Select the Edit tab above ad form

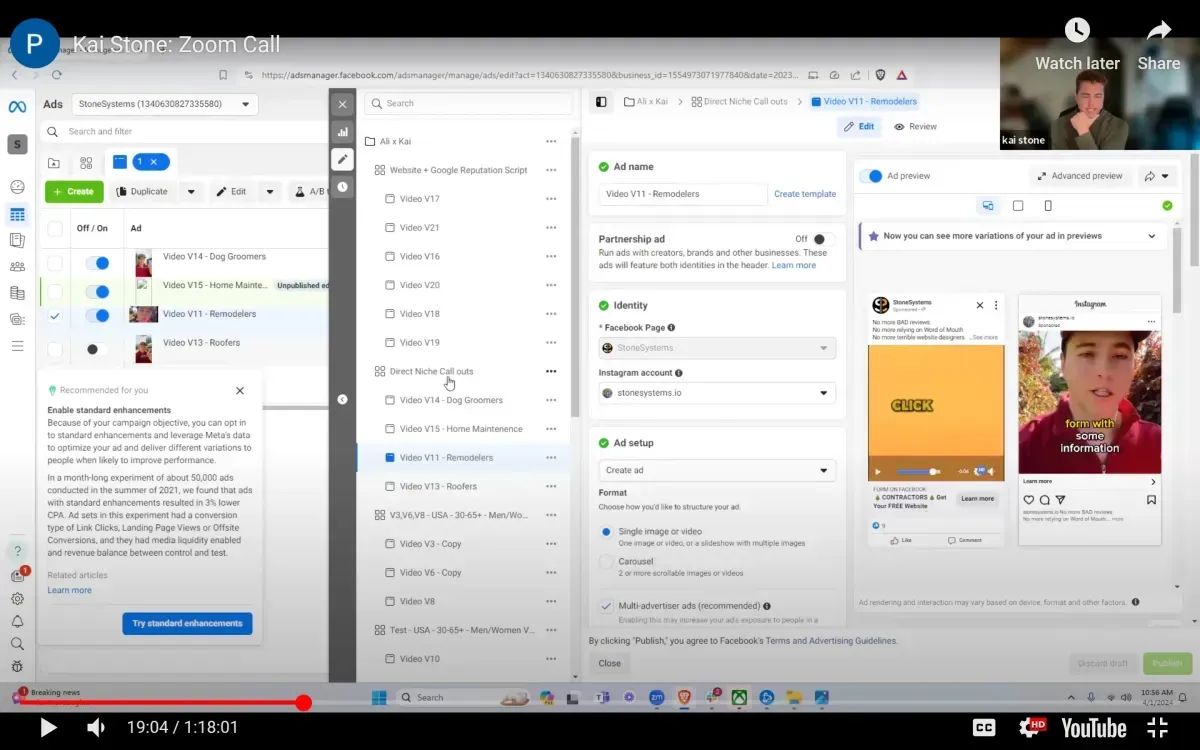pyautogui.click(x=859, y=127)
